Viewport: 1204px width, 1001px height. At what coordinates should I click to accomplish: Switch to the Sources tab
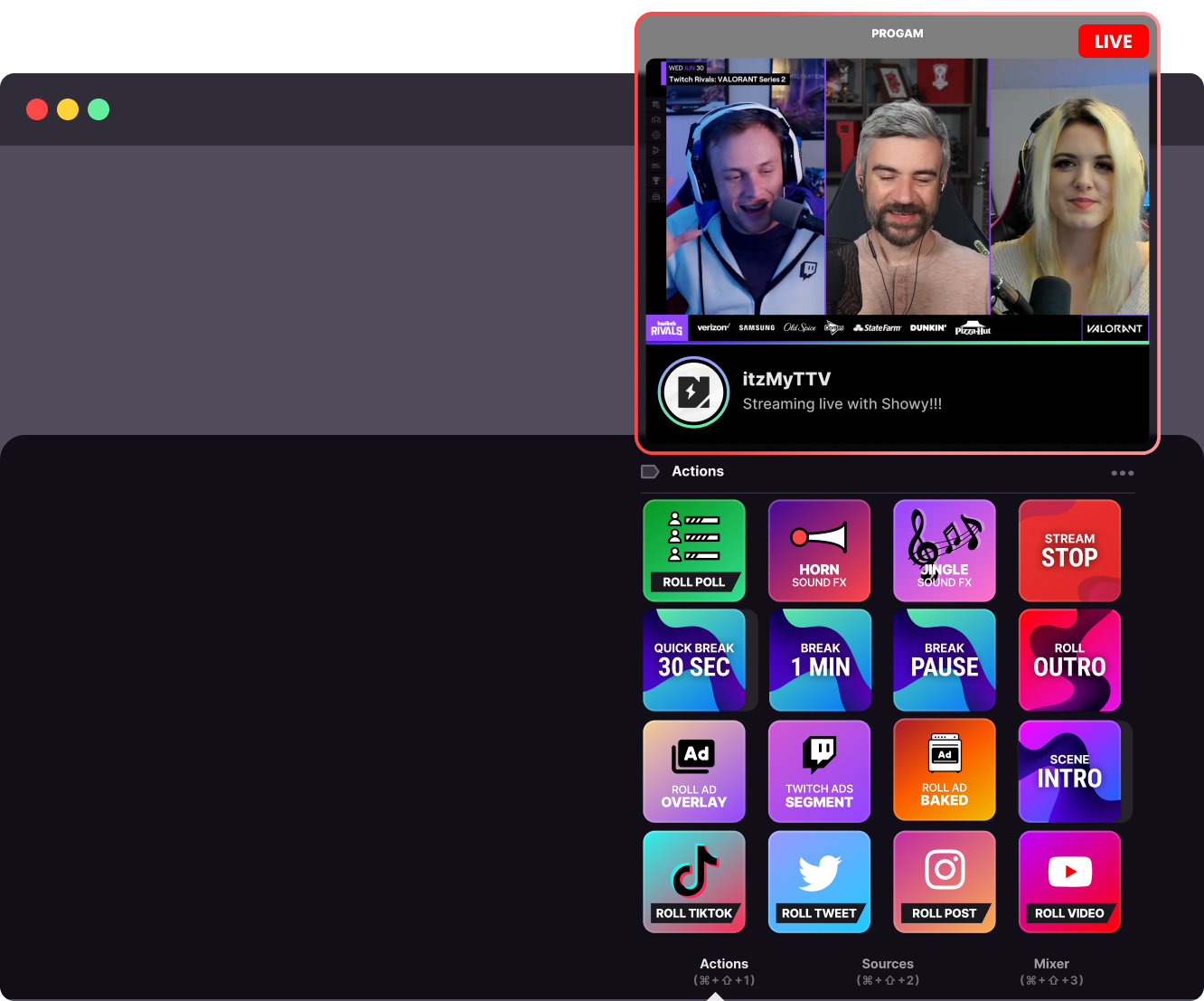pos(887,971)
